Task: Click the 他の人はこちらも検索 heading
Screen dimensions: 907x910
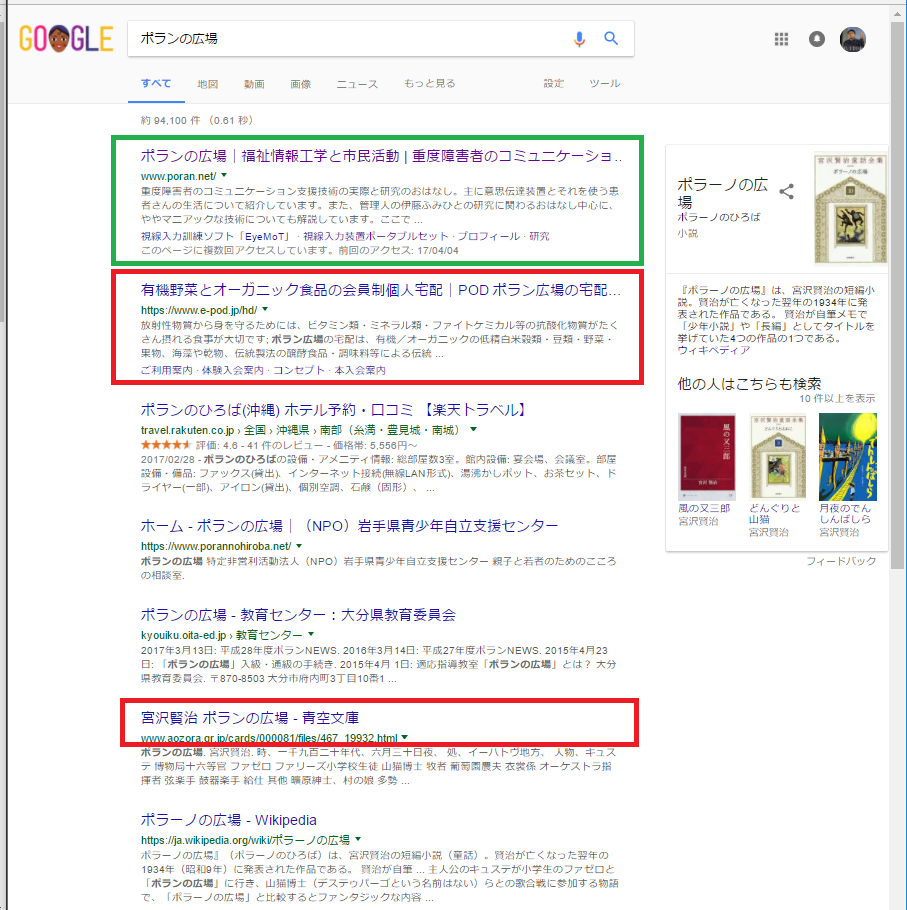Action: [749, 384]
